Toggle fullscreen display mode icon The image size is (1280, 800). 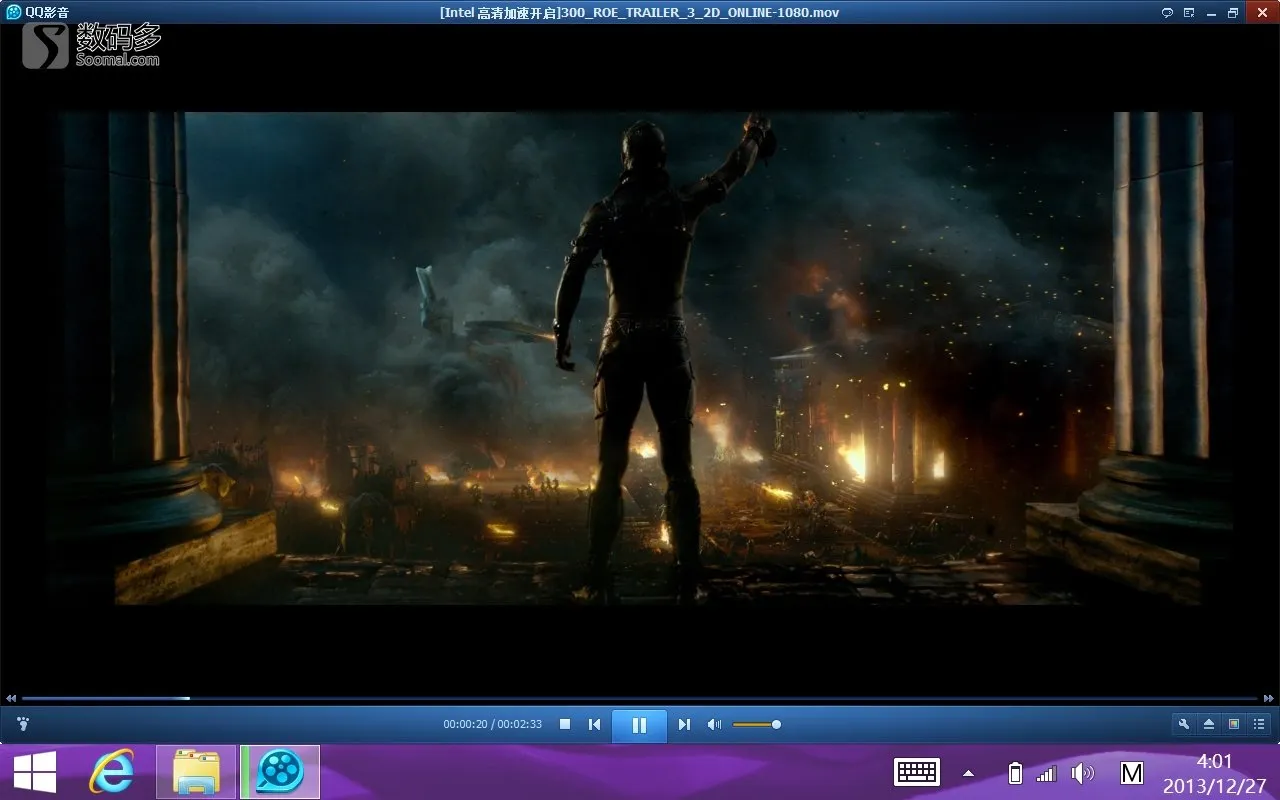point(1234,724)
